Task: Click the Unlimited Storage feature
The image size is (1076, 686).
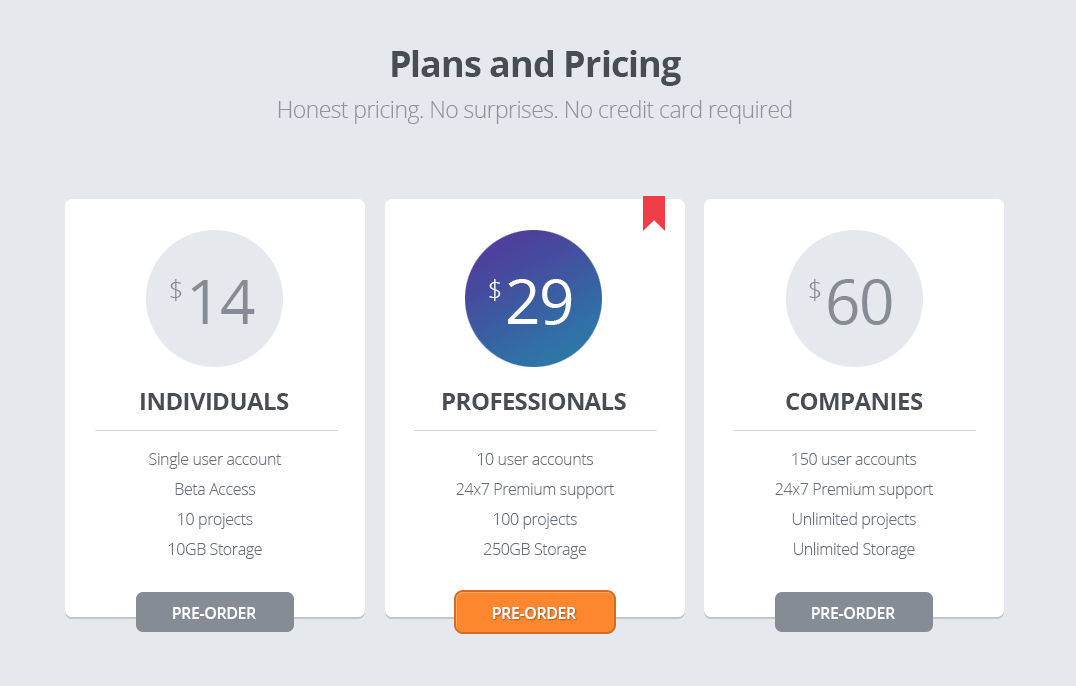Action: pyautogui.click(x=853, y=549)
